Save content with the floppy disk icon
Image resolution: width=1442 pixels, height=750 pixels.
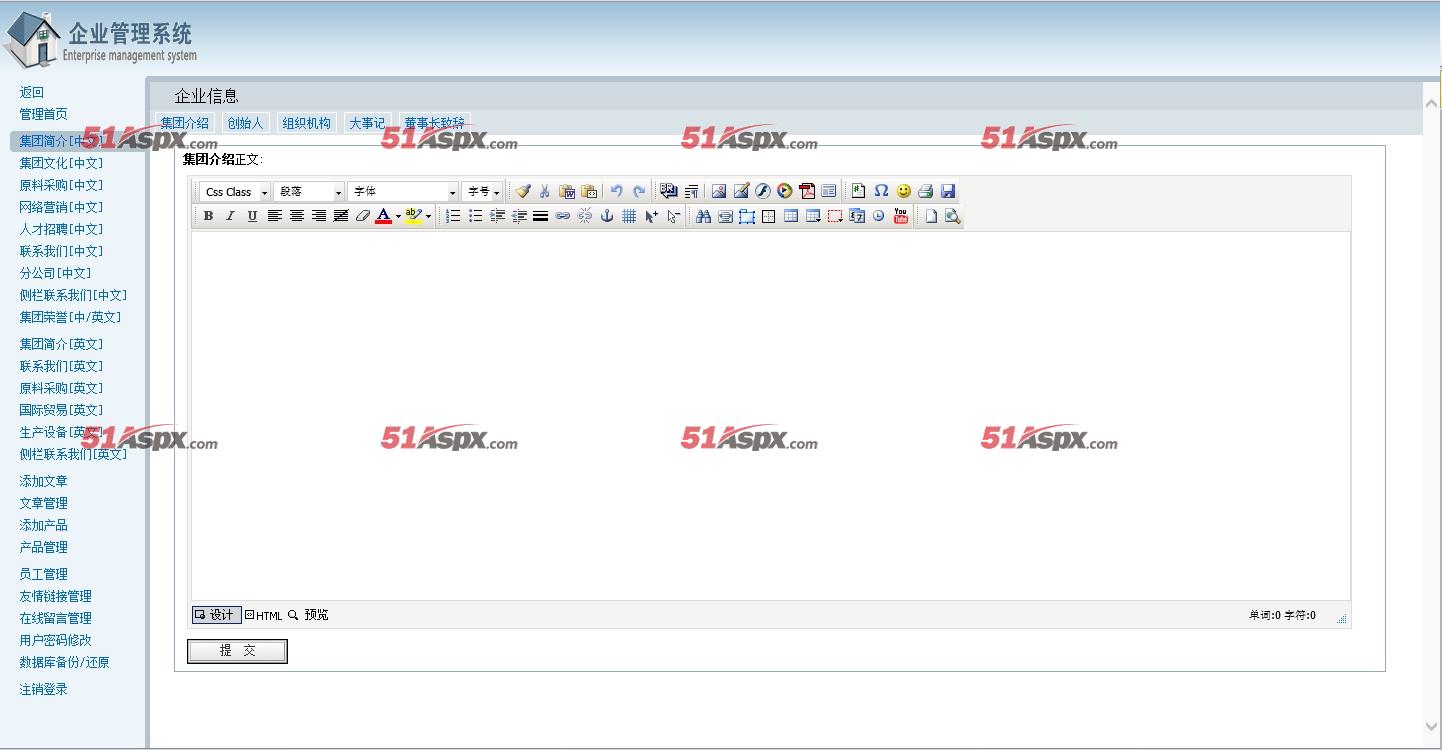tap(948, 191)
